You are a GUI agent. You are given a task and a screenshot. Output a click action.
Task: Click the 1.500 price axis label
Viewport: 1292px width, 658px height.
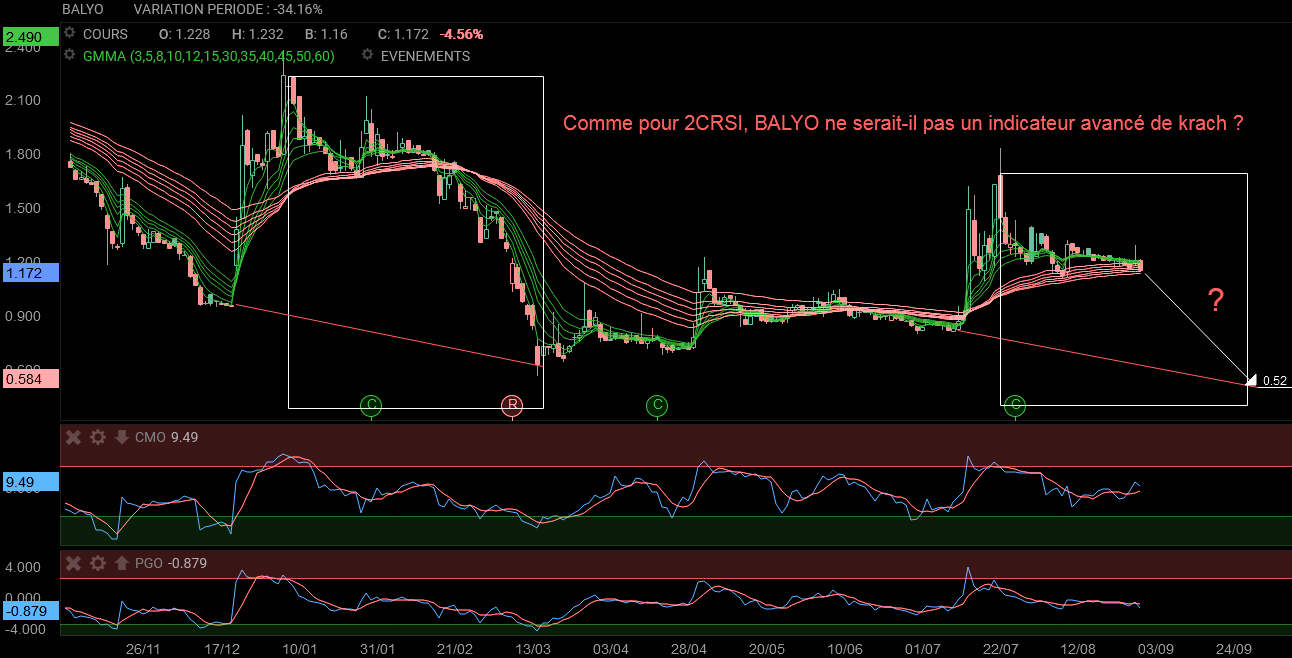(24, 208)
